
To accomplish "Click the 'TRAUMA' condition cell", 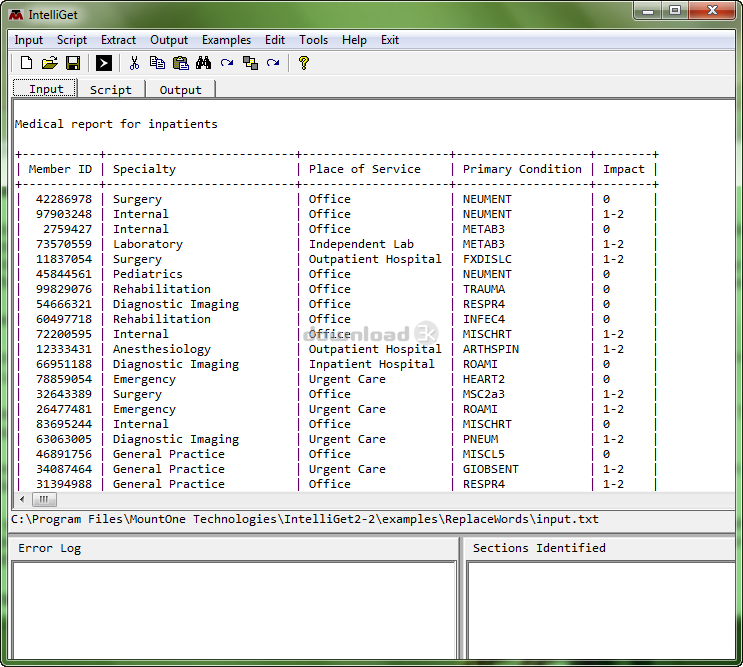I will 484,289.
